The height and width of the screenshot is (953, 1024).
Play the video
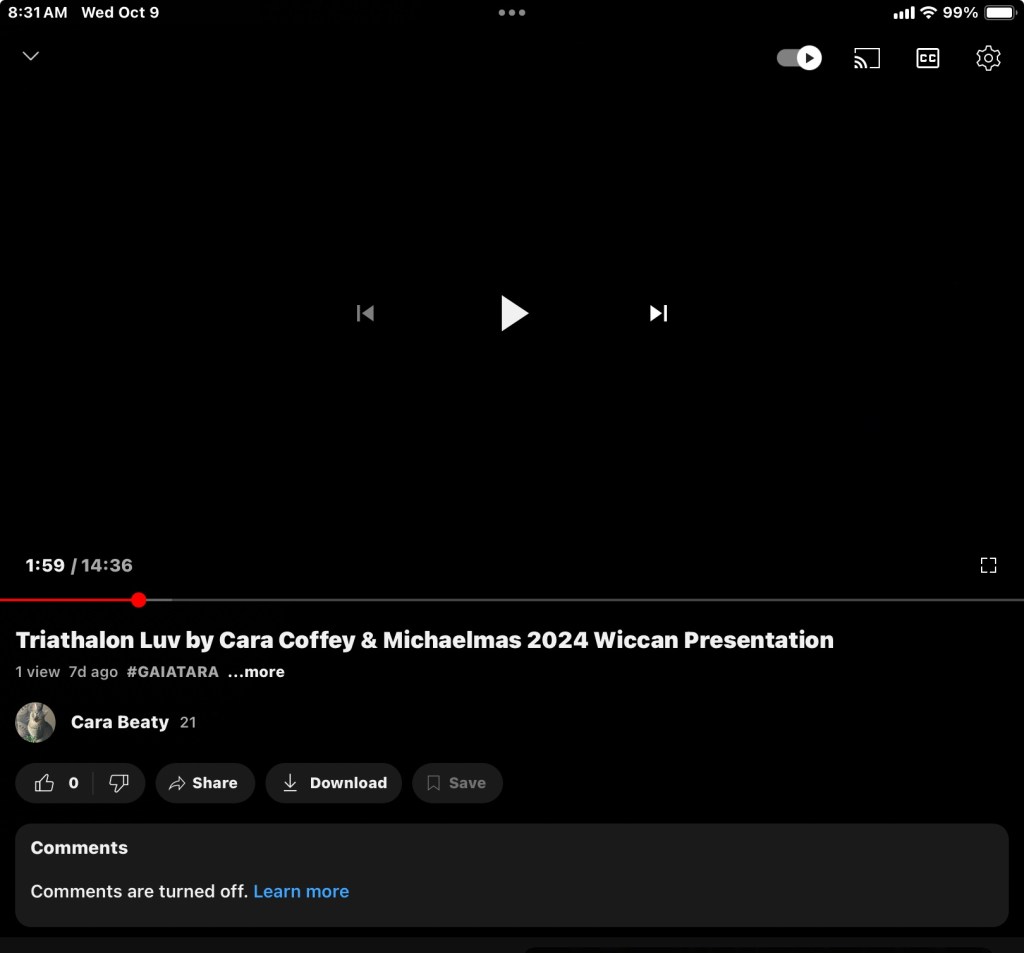pyautogui.click(x=513, y=313)
